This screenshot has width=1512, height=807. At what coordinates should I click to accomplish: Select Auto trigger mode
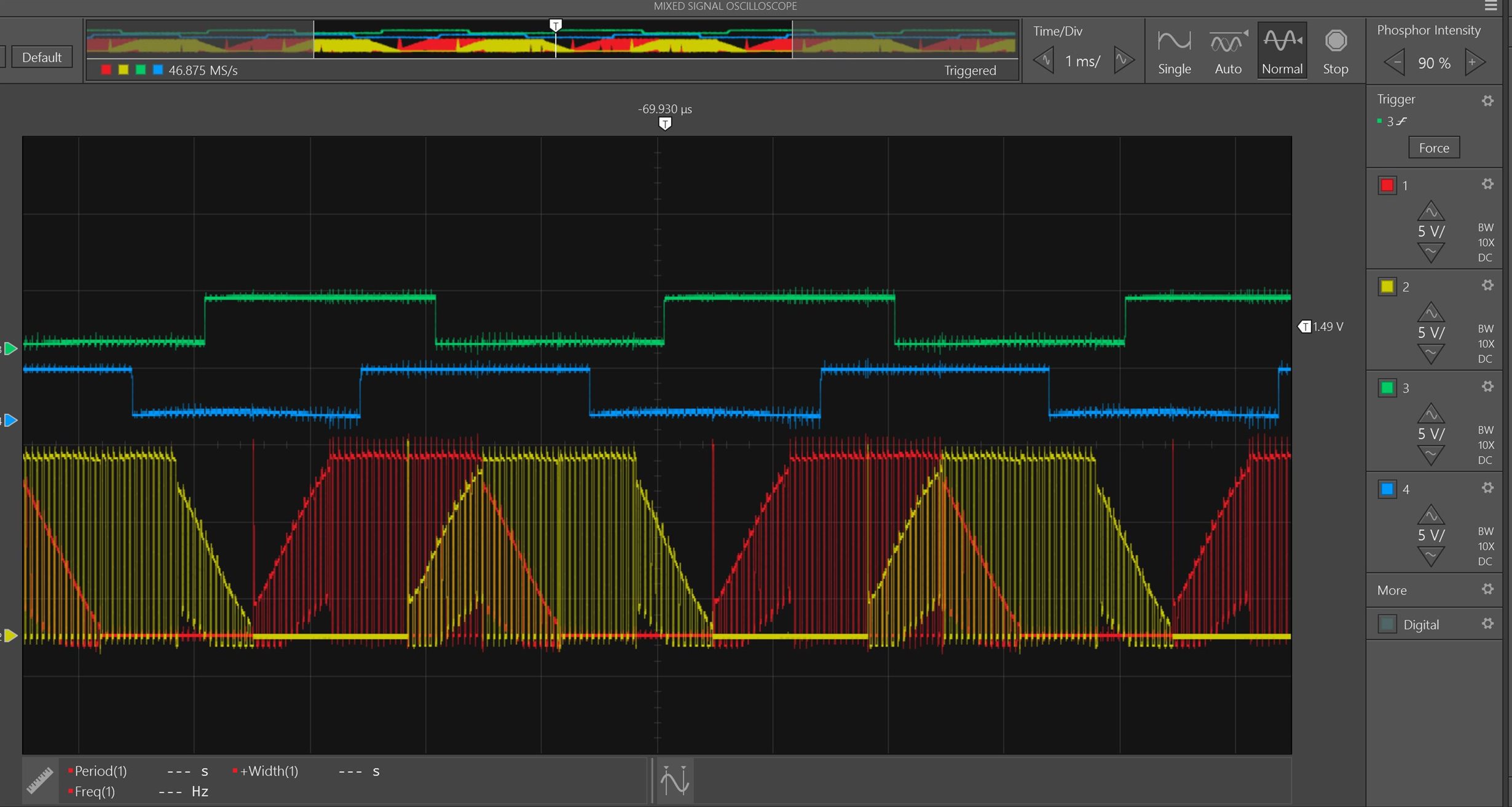coord(1228,52)
